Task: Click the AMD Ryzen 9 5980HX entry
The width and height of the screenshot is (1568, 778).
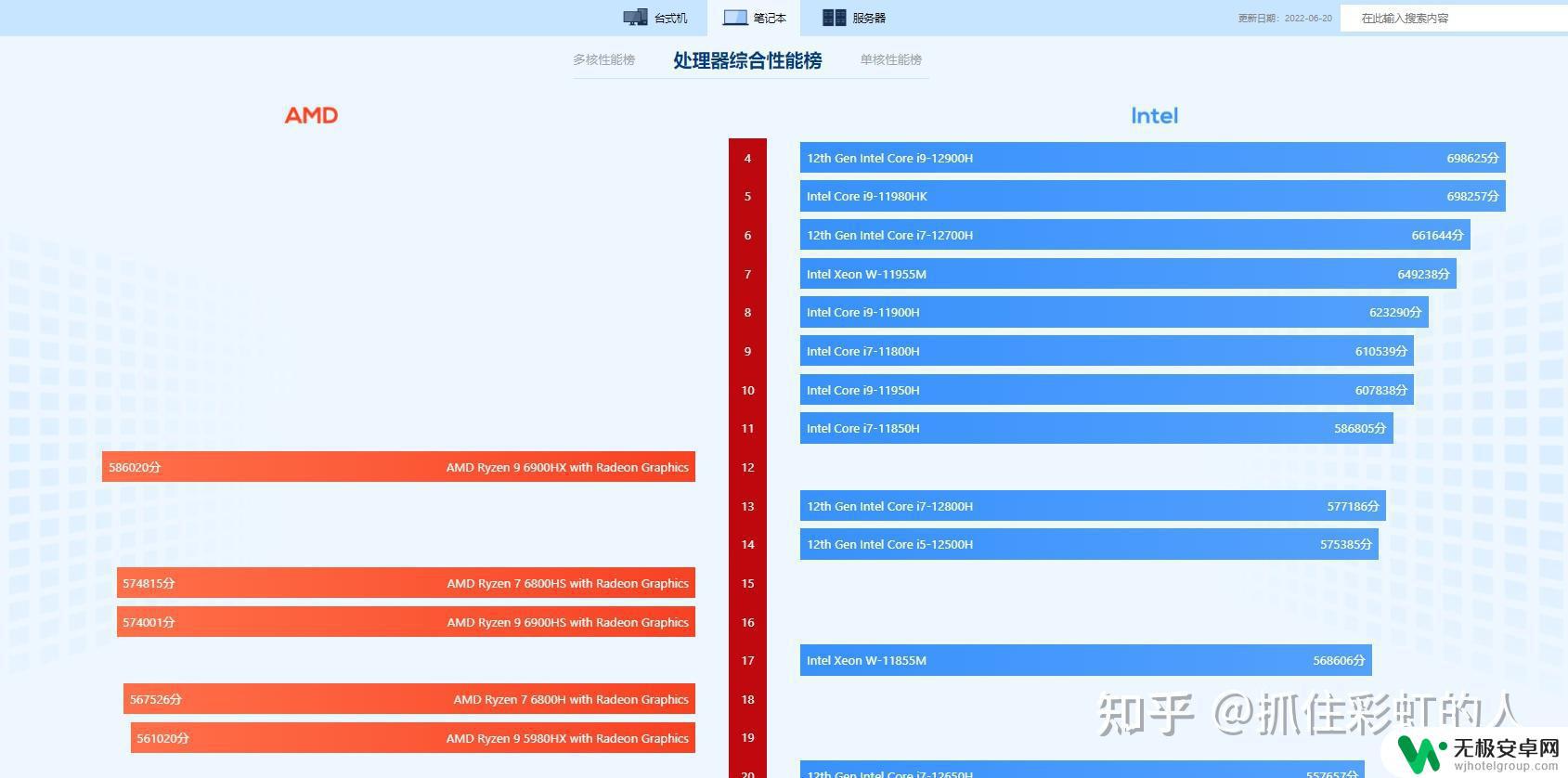Action: pos(413,738)
